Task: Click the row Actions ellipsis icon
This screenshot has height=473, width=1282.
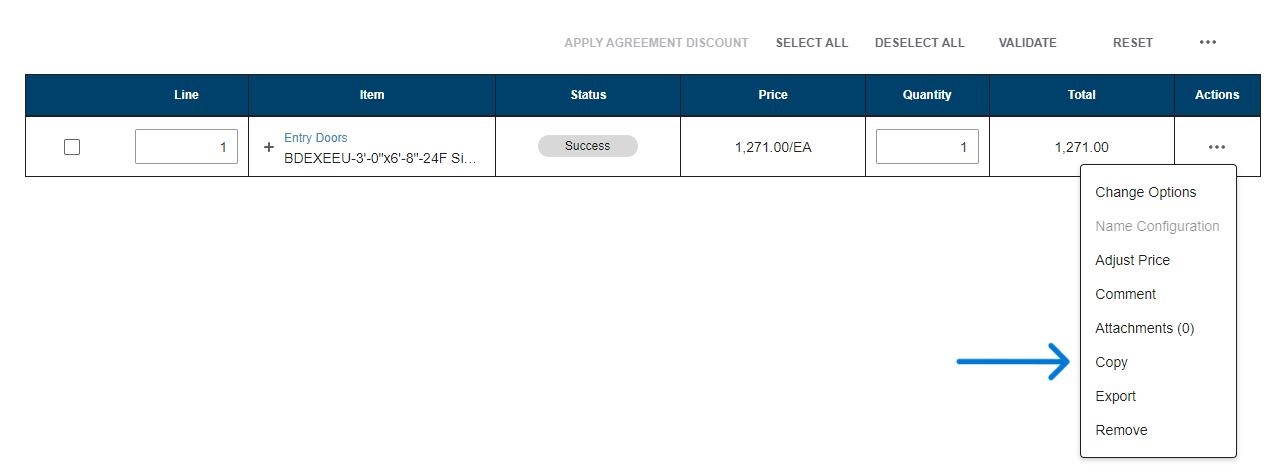Action: coord(1216,147)
